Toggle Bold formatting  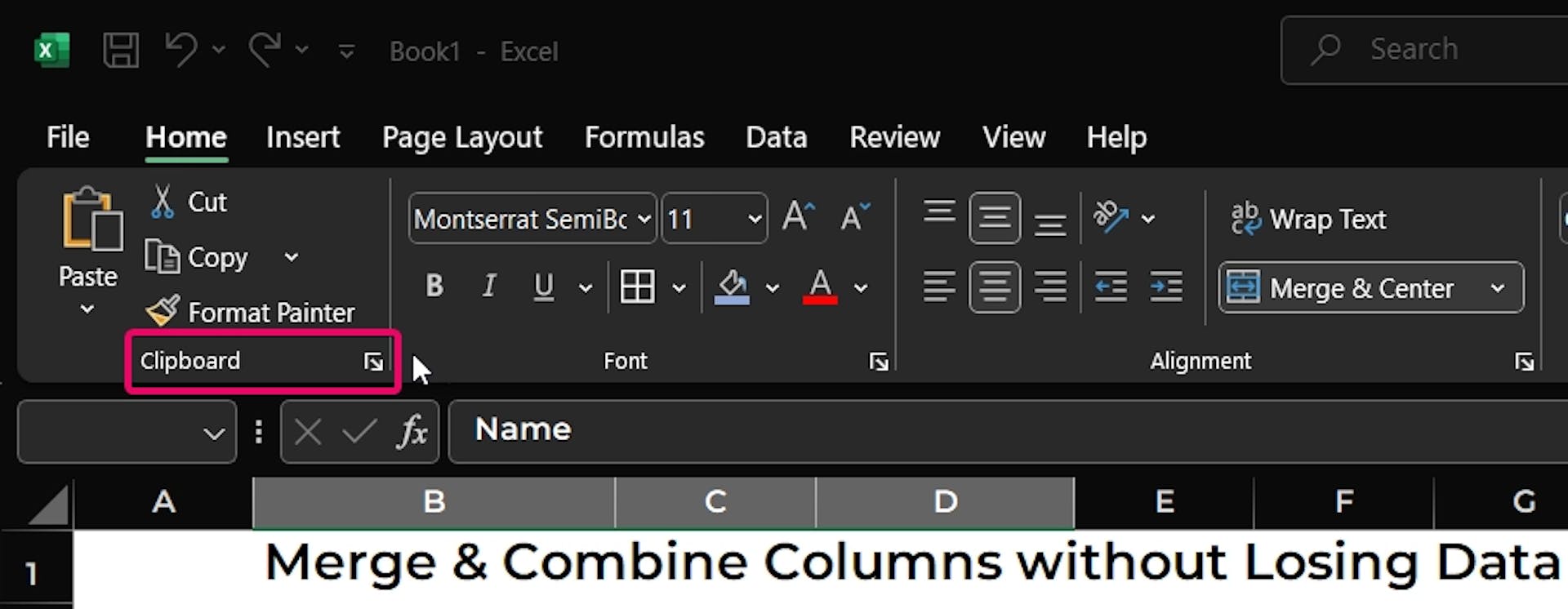(434, 287)
